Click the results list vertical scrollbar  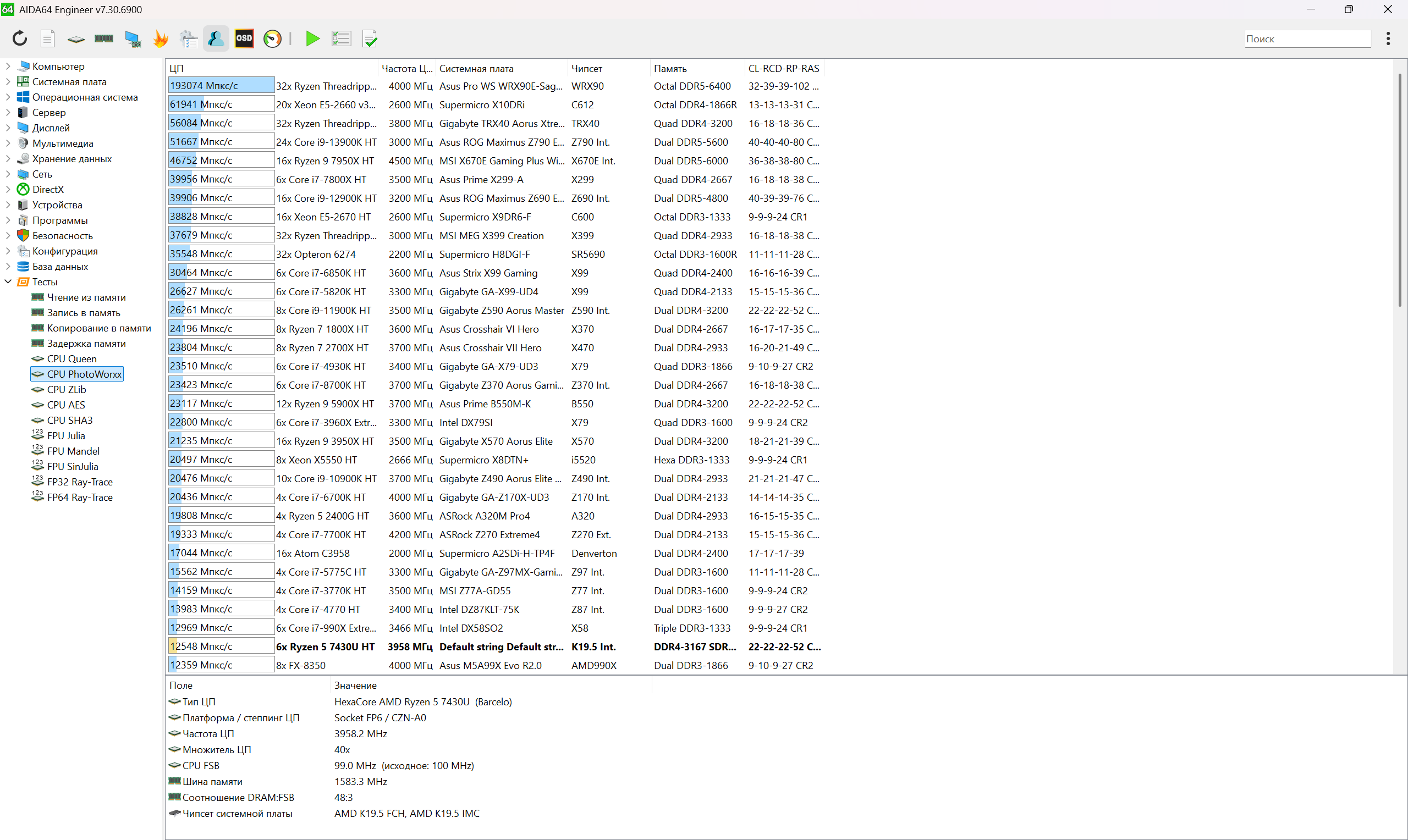point(1400,190)
